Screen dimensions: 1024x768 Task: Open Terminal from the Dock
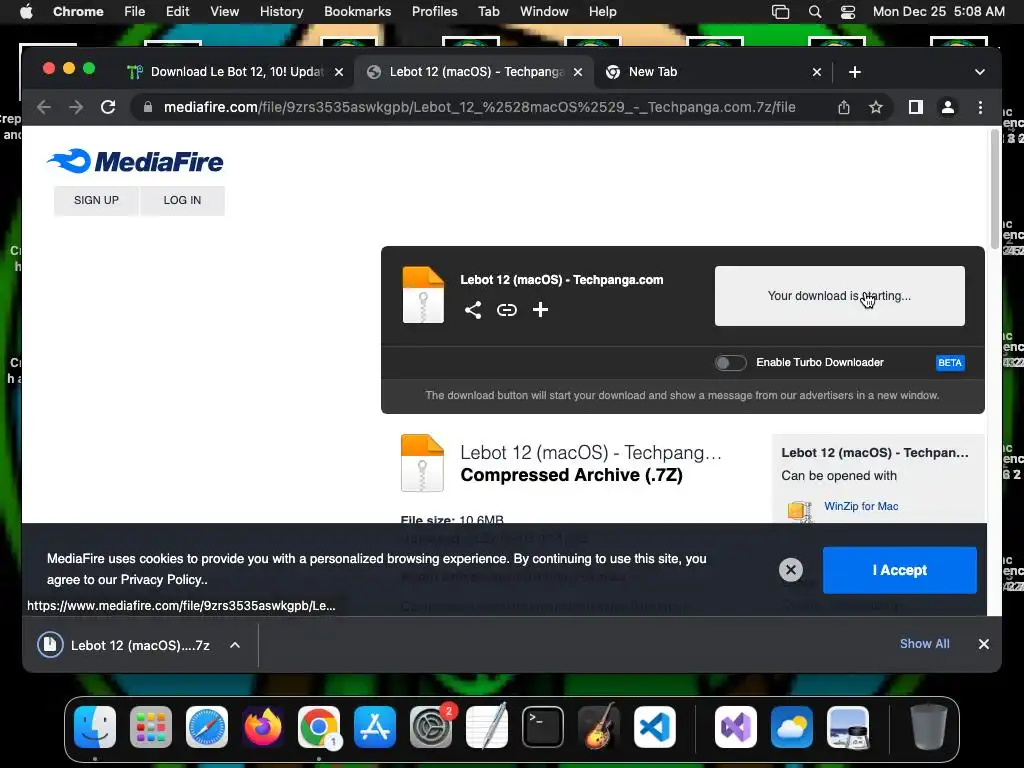pos(543,727)
